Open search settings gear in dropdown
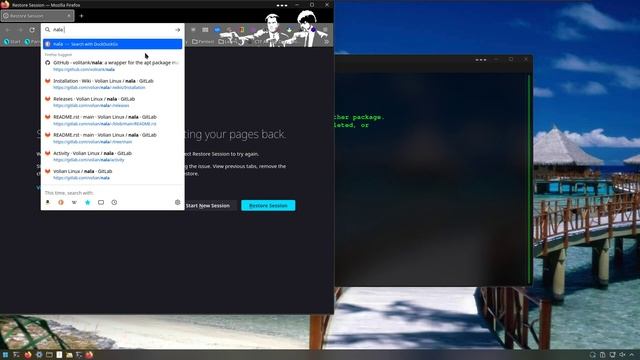Image resolution: width=640 pixels, height=360 pixels. pos(178,202)
